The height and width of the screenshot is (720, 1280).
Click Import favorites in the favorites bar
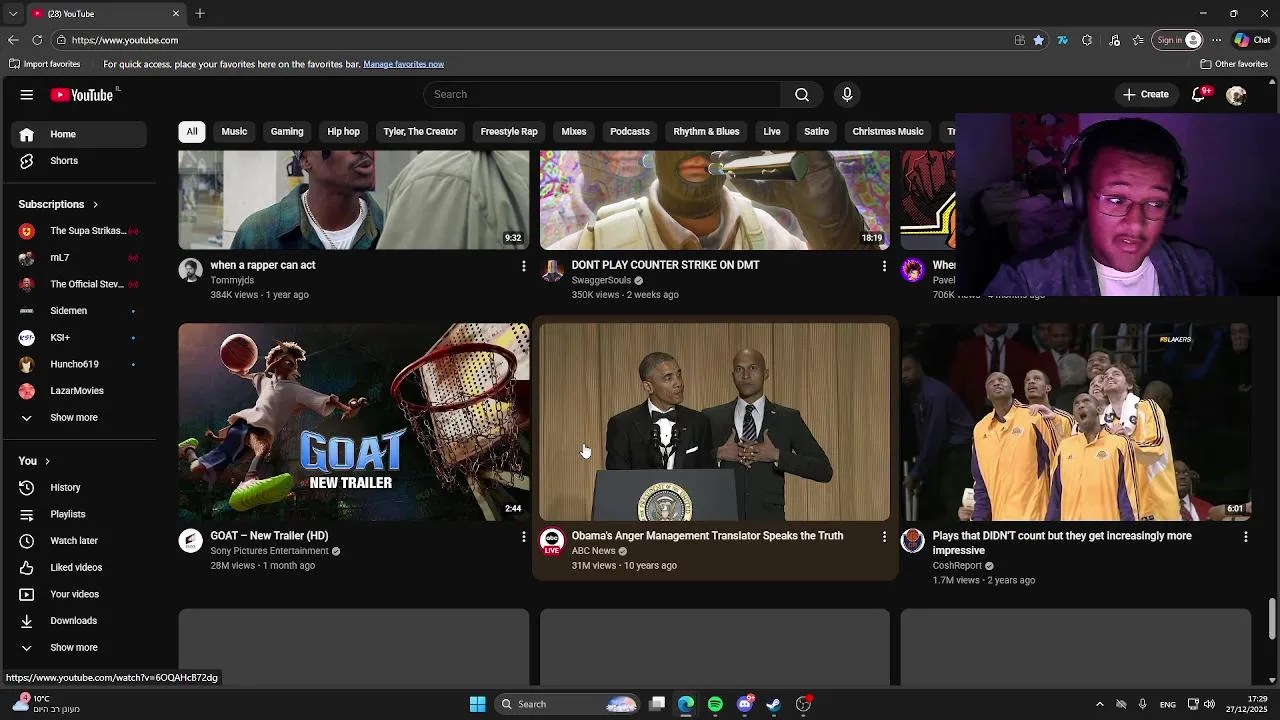[45, 64]
